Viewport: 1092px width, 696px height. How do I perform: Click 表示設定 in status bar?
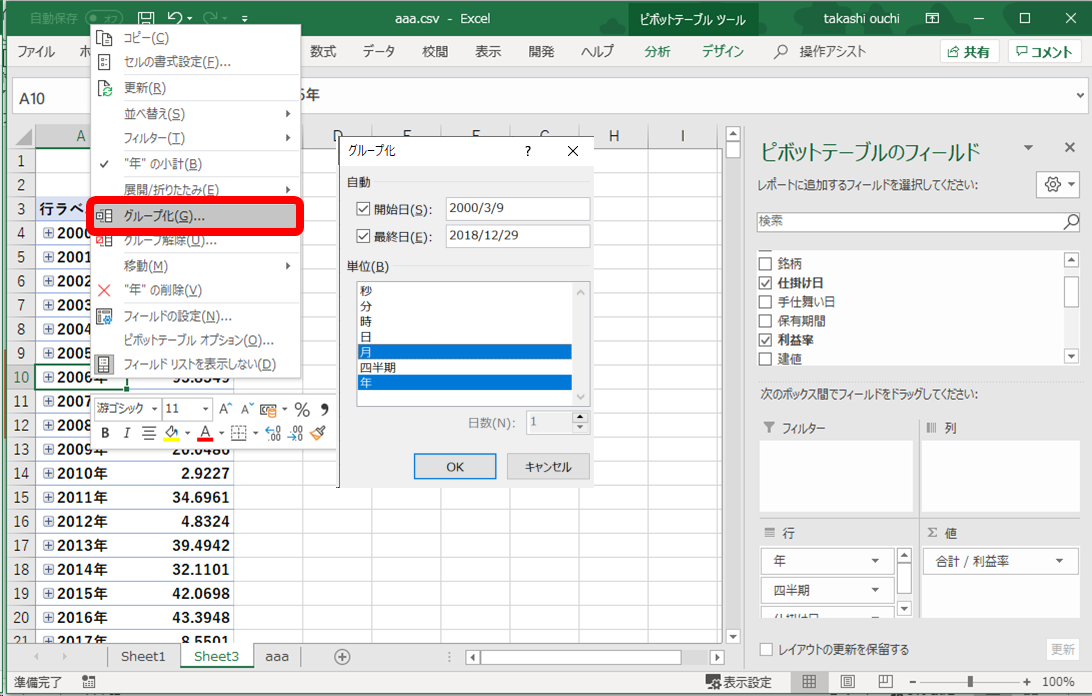pyautogui.click(x=738, y=681)
